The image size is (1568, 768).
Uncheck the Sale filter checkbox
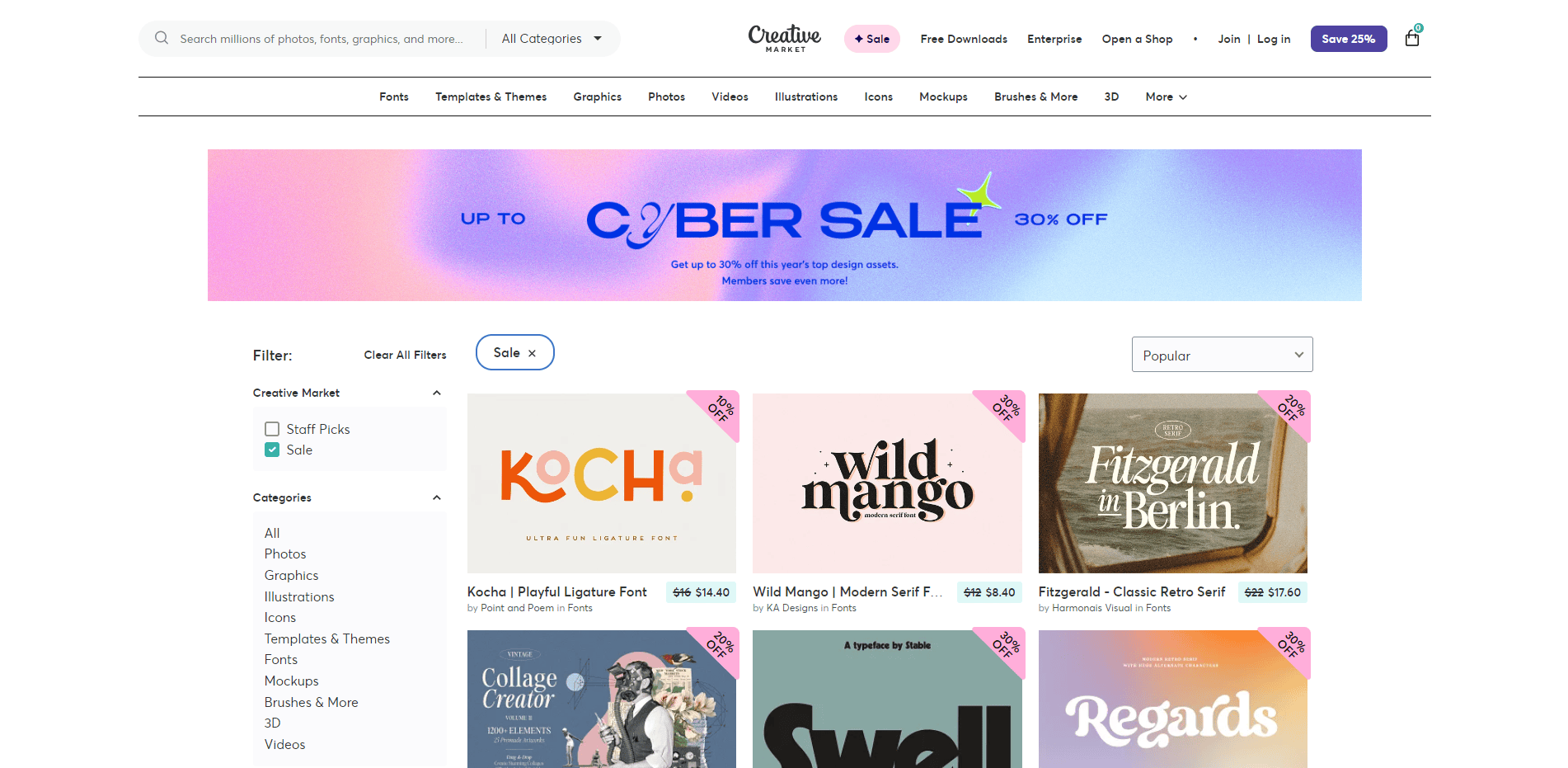click(x=272, y=450)
